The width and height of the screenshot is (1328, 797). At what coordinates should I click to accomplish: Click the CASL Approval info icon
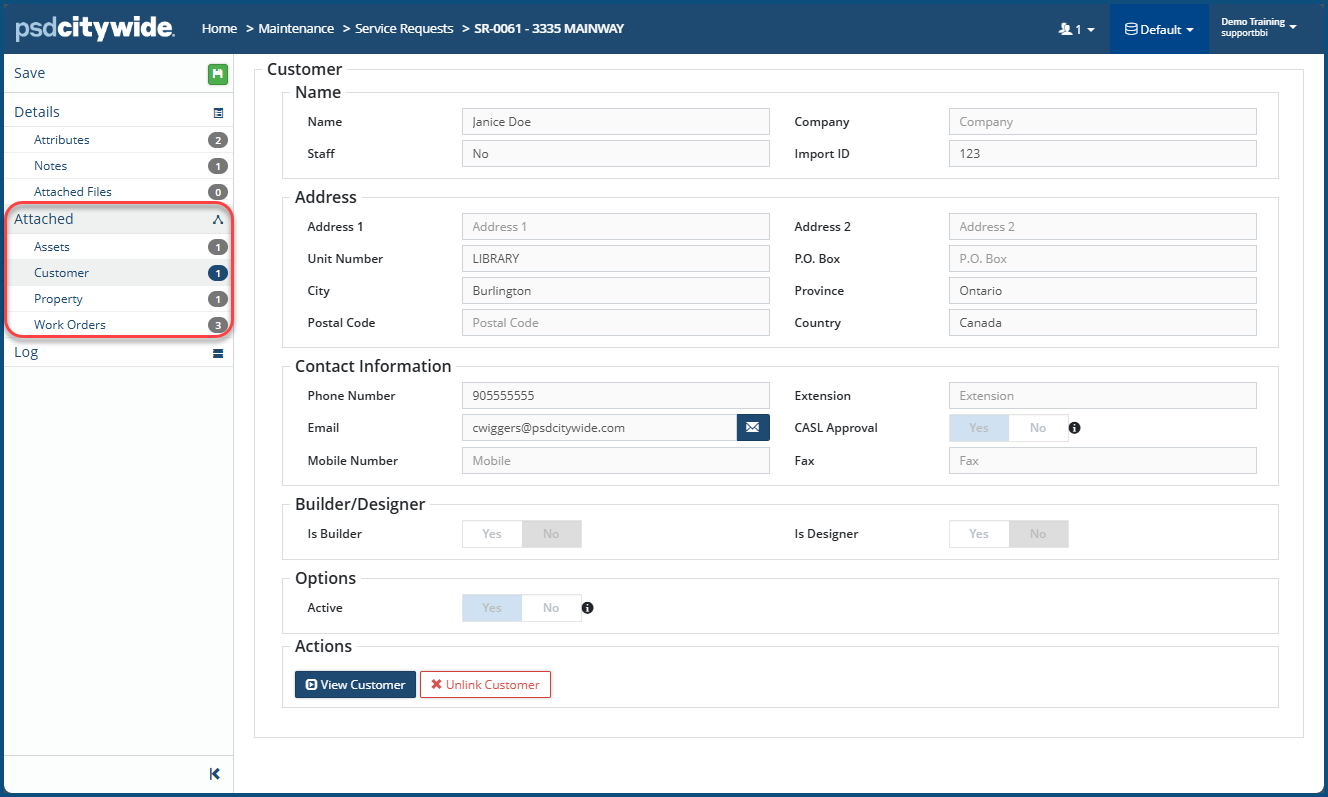point(1075,428)
